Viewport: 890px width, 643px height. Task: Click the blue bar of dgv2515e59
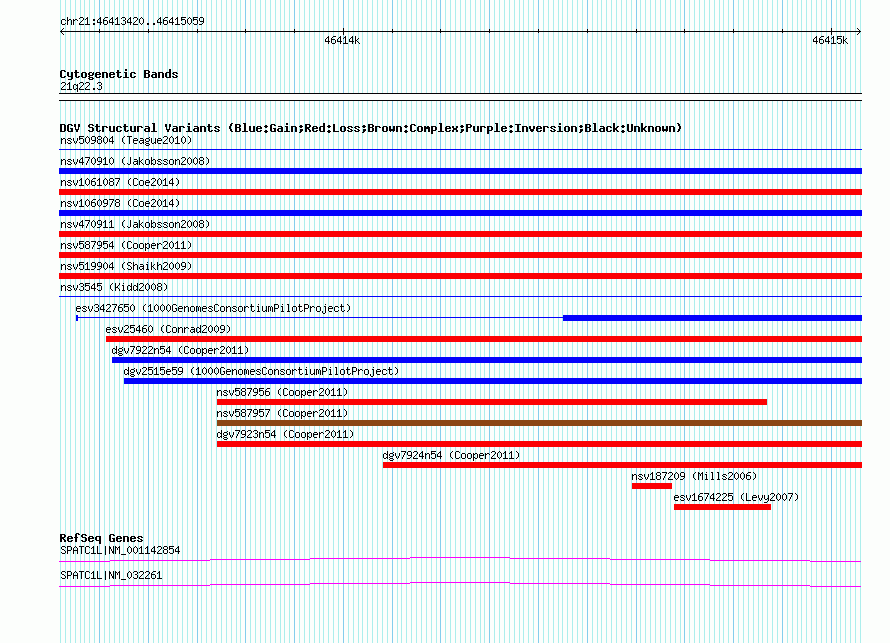click(x=493, y=381)
